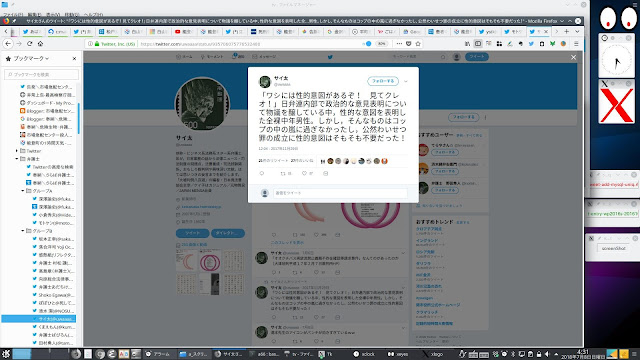
Task: Click the reply text field in the popup
Action: coord(340,193)
